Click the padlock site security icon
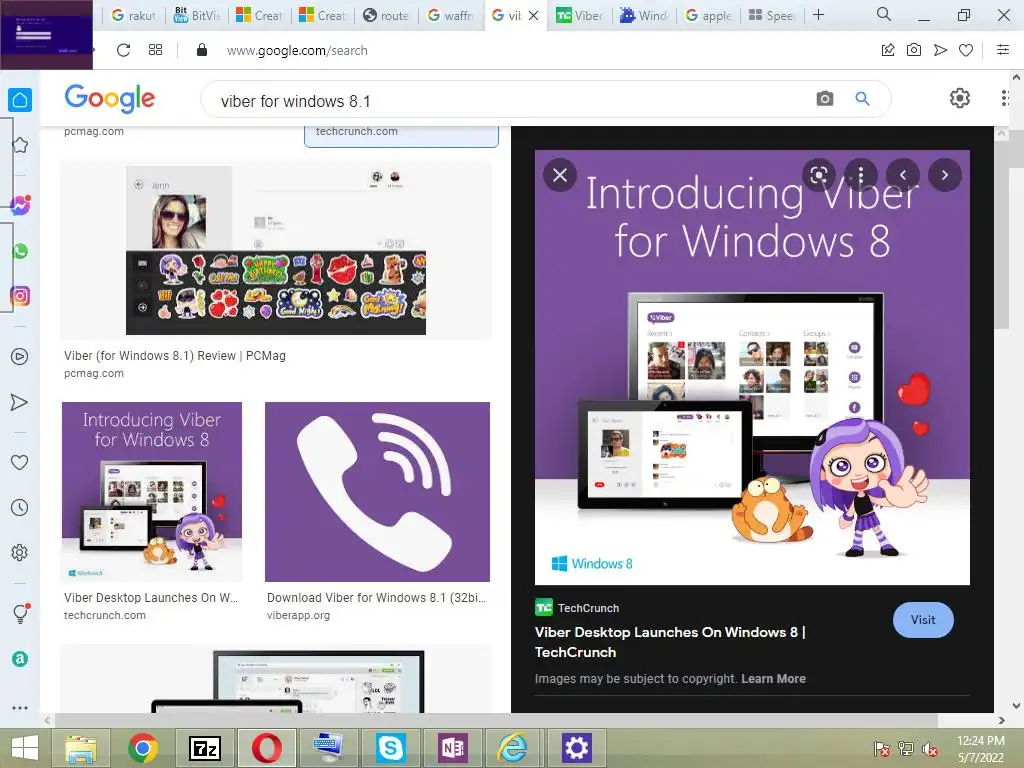 [x=202, y=50]
